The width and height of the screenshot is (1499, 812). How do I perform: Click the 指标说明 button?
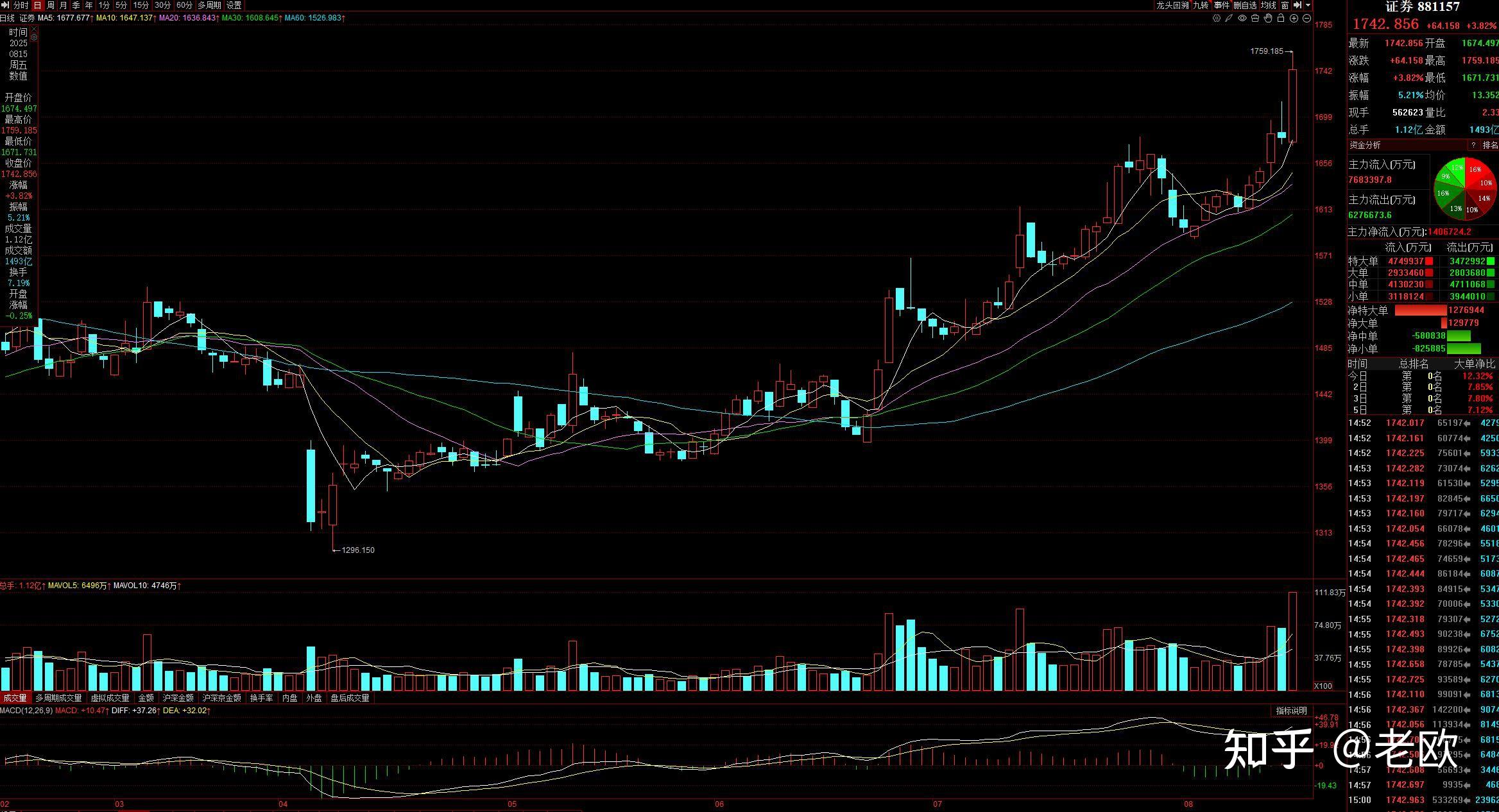tap(1291, 711)
